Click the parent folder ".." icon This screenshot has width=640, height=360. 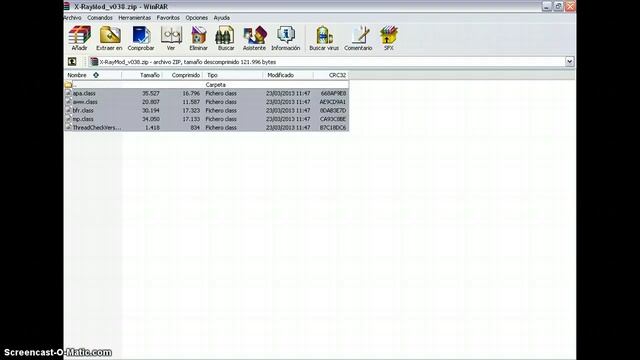tap(68, 84)
